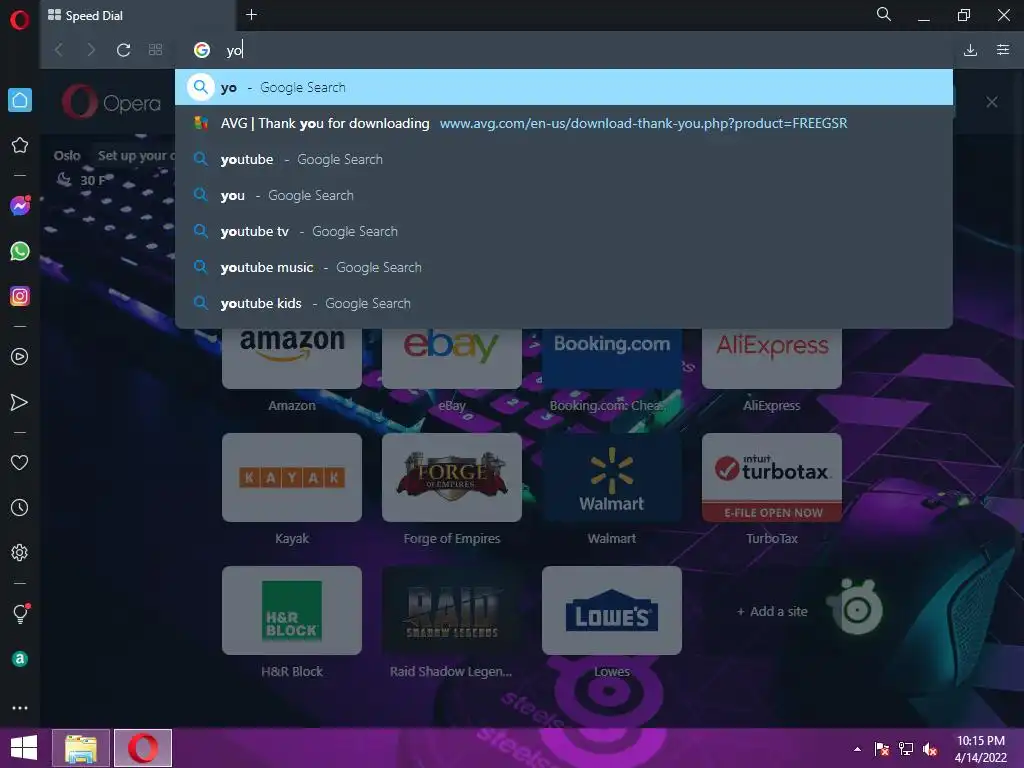Viewport: 1024px width, 768px height.
Task: Open the Forge of Empires tile
Action: (x=452, y=477)
